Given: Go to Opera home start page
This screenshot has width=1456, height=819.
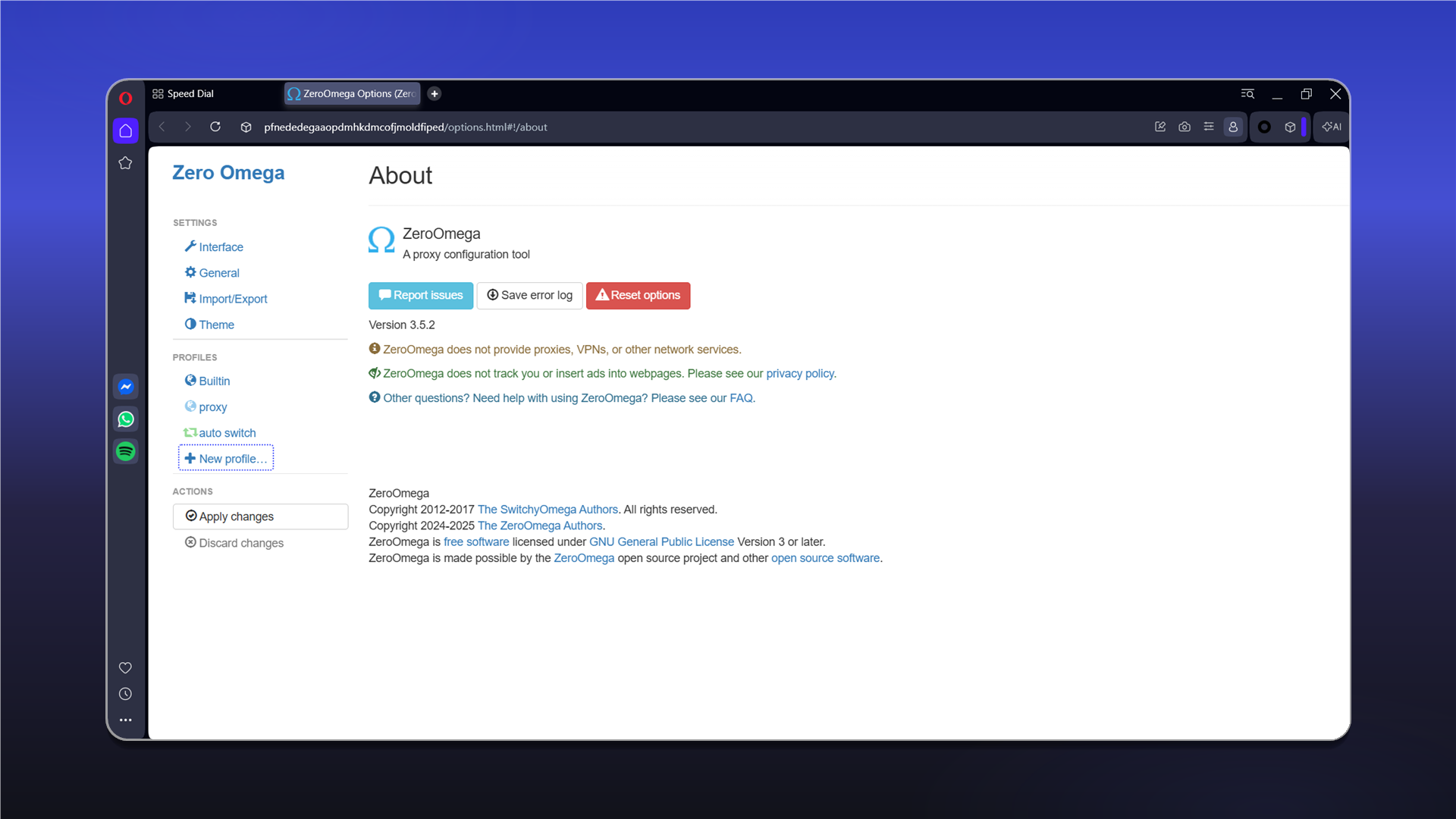Looking at the screenshot, I should (x=126, y=130).
